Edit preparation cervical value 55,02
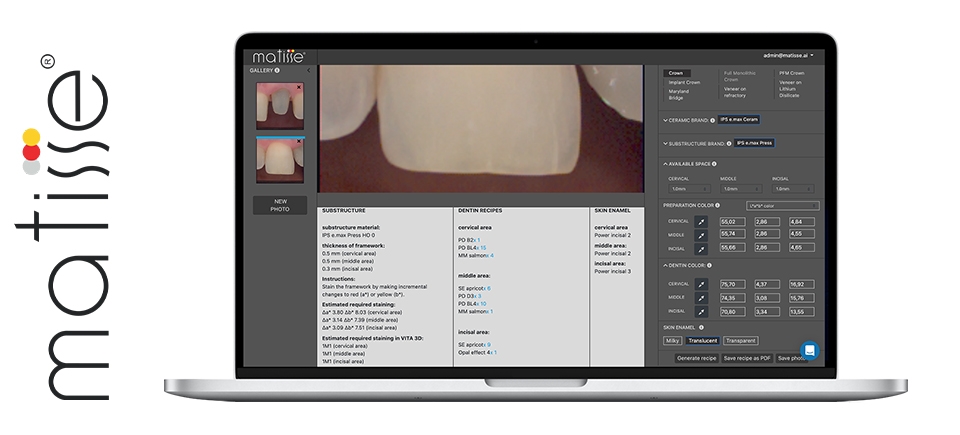 pos(732,222)
